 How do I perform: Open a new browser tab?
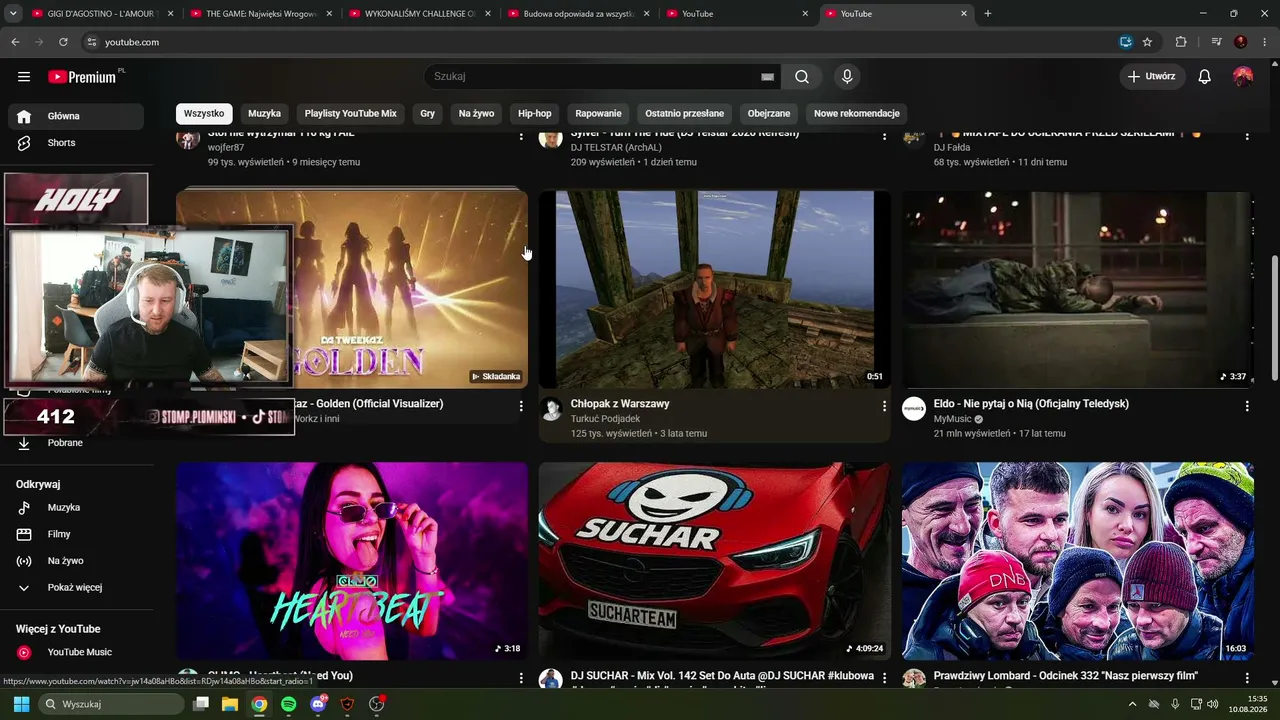(x=988, y=14)
